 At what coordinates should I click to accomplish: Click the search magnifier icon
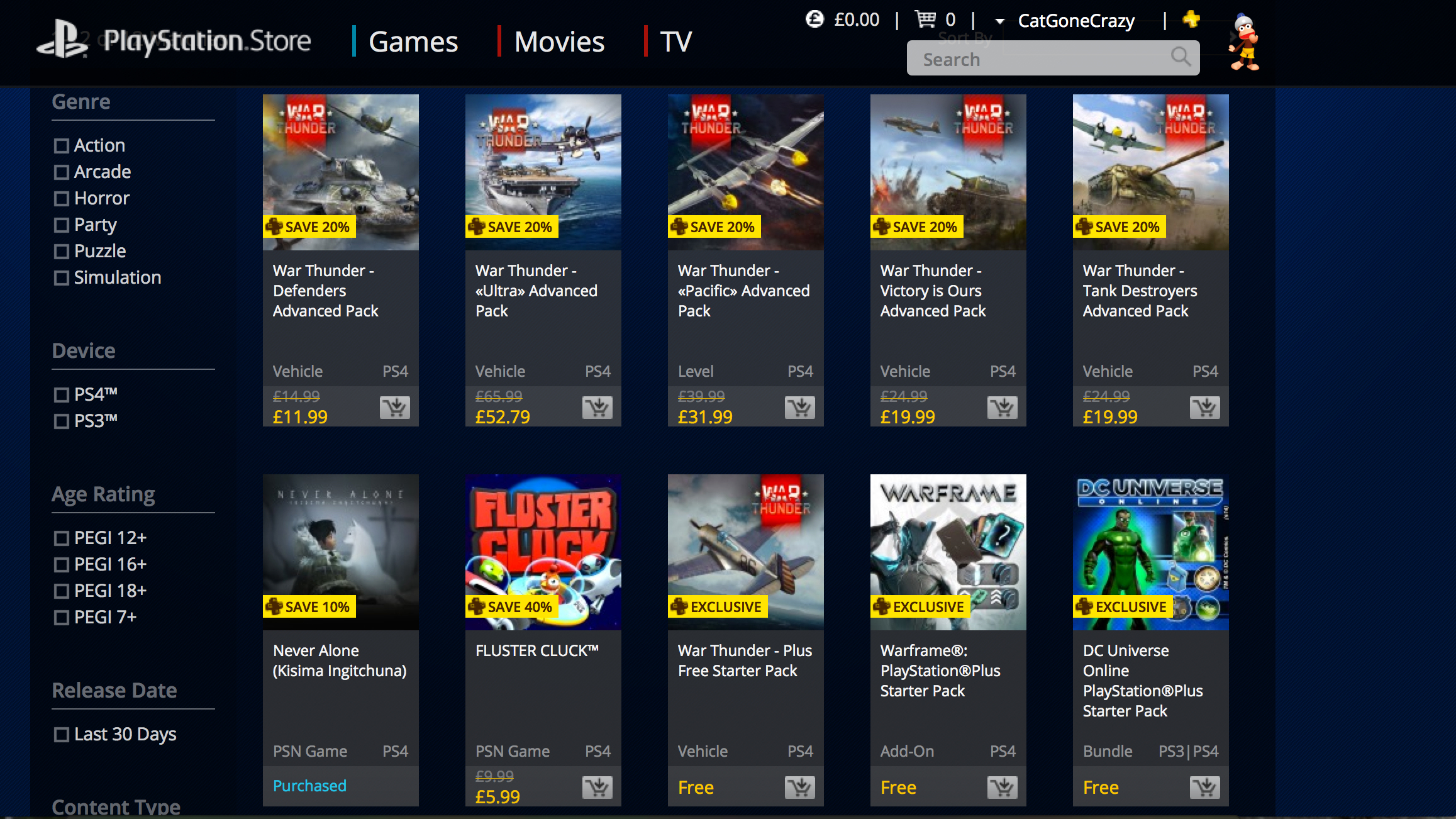click(x=1181, y=57)
